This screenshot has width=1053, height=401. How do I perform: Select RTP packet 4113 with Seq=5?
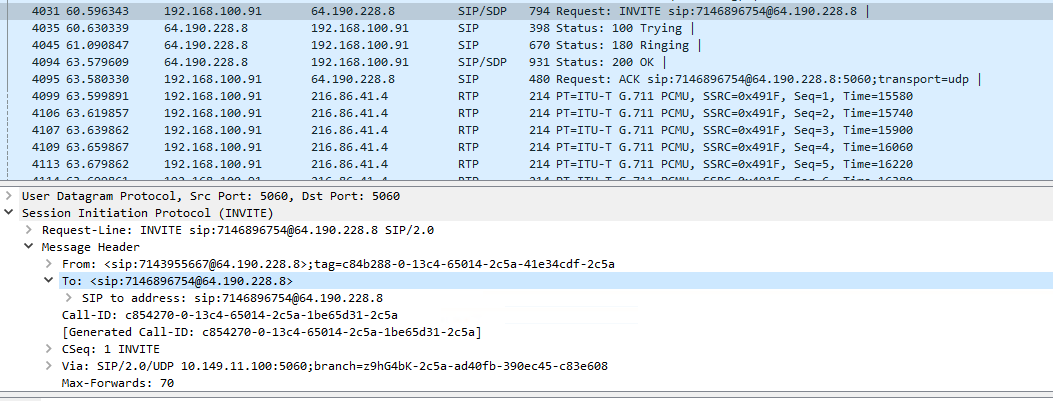click(526, 164)
